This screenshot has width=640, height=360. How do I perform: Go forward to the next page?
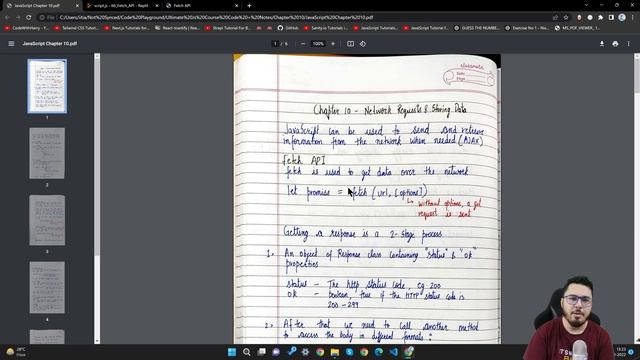pyautogui.click(x=18, y=18)
